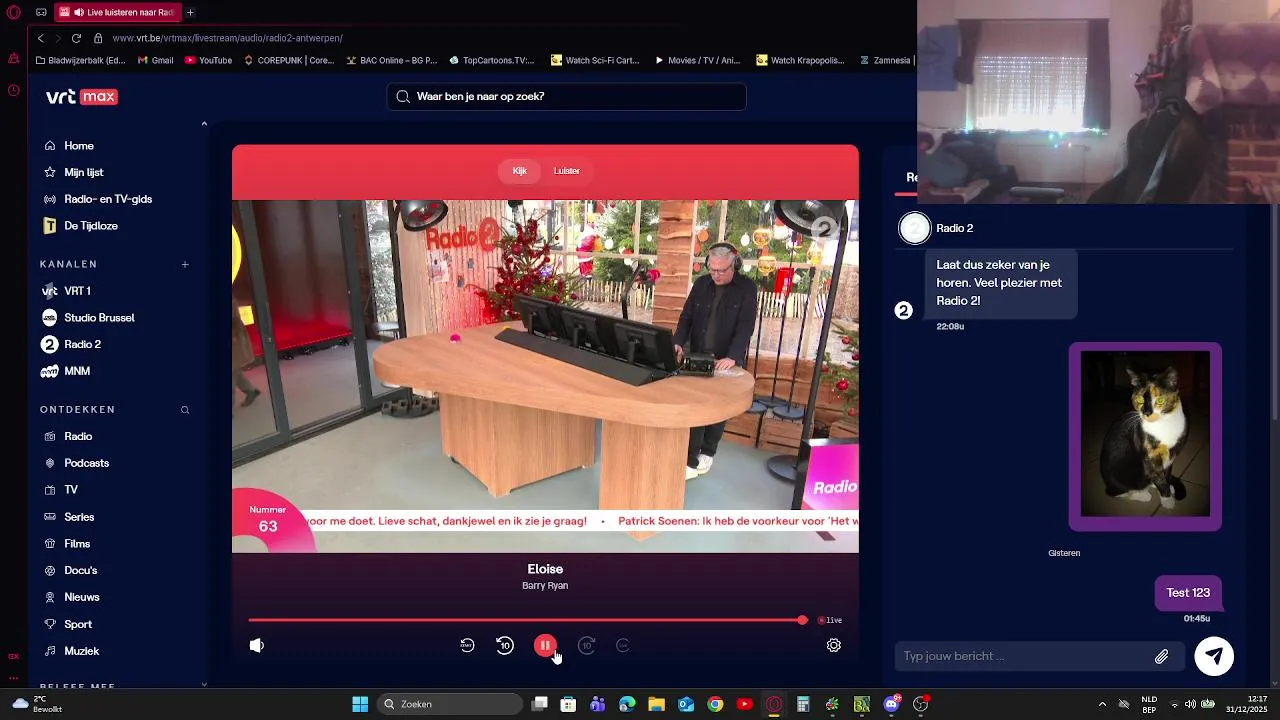Open YouTube bookmark
1280x720 pixels.
pyautogui.click(x=208, y=60)
